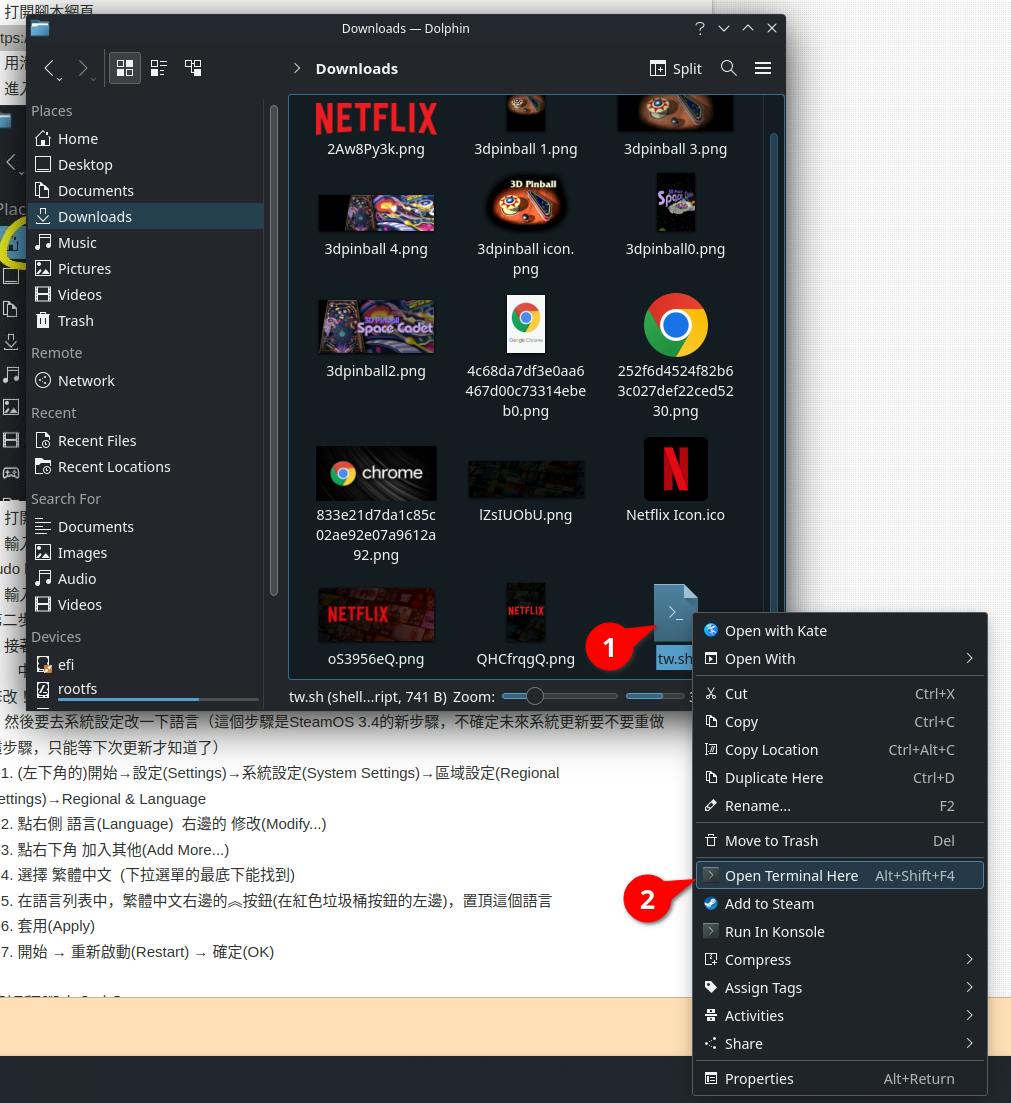Go back using the Dolphin back arrow
This screenshot has height=1103, width=1011.
click(49, 68)
